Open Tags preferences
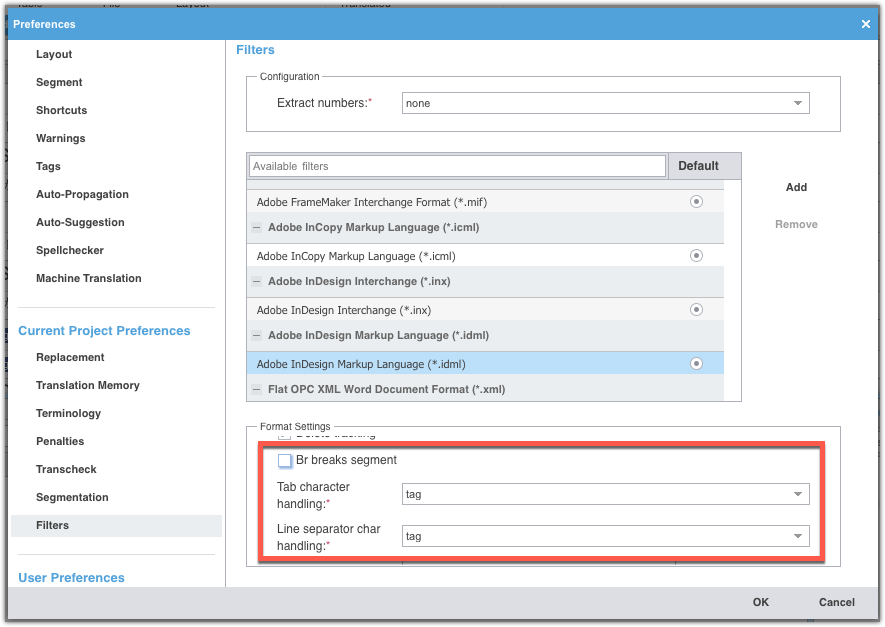The height and width of the screenshot is (627, 885). coord(48,166)
